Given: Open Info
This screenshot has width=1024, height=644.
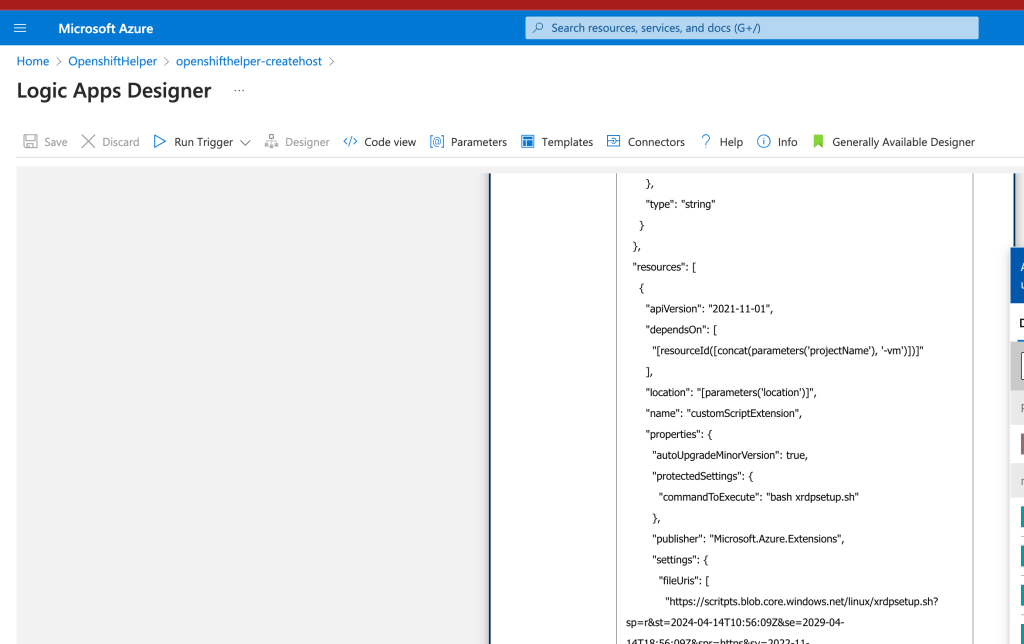Looking at the screenshot, I should [788, 142].
